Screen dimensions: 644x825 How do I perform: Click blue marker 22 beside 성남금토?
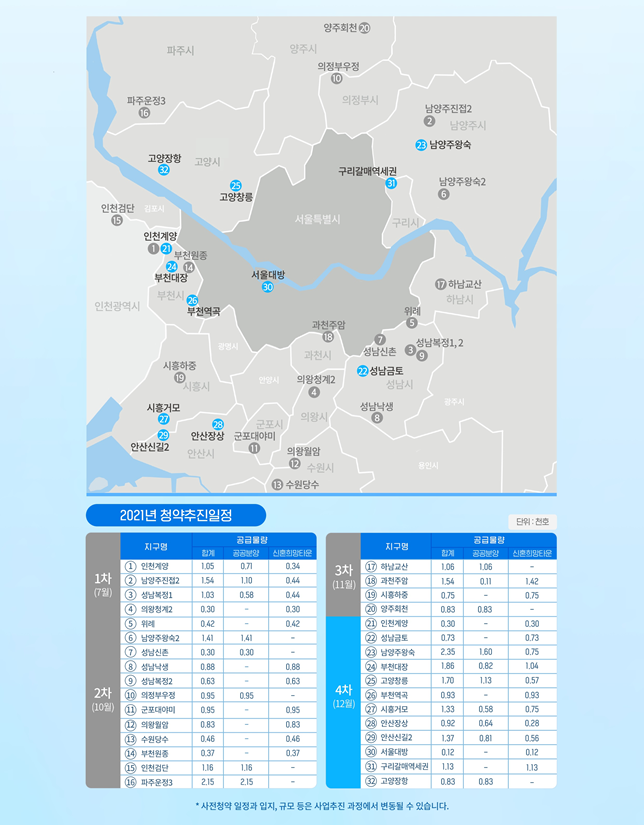click(x=363, y=371)
